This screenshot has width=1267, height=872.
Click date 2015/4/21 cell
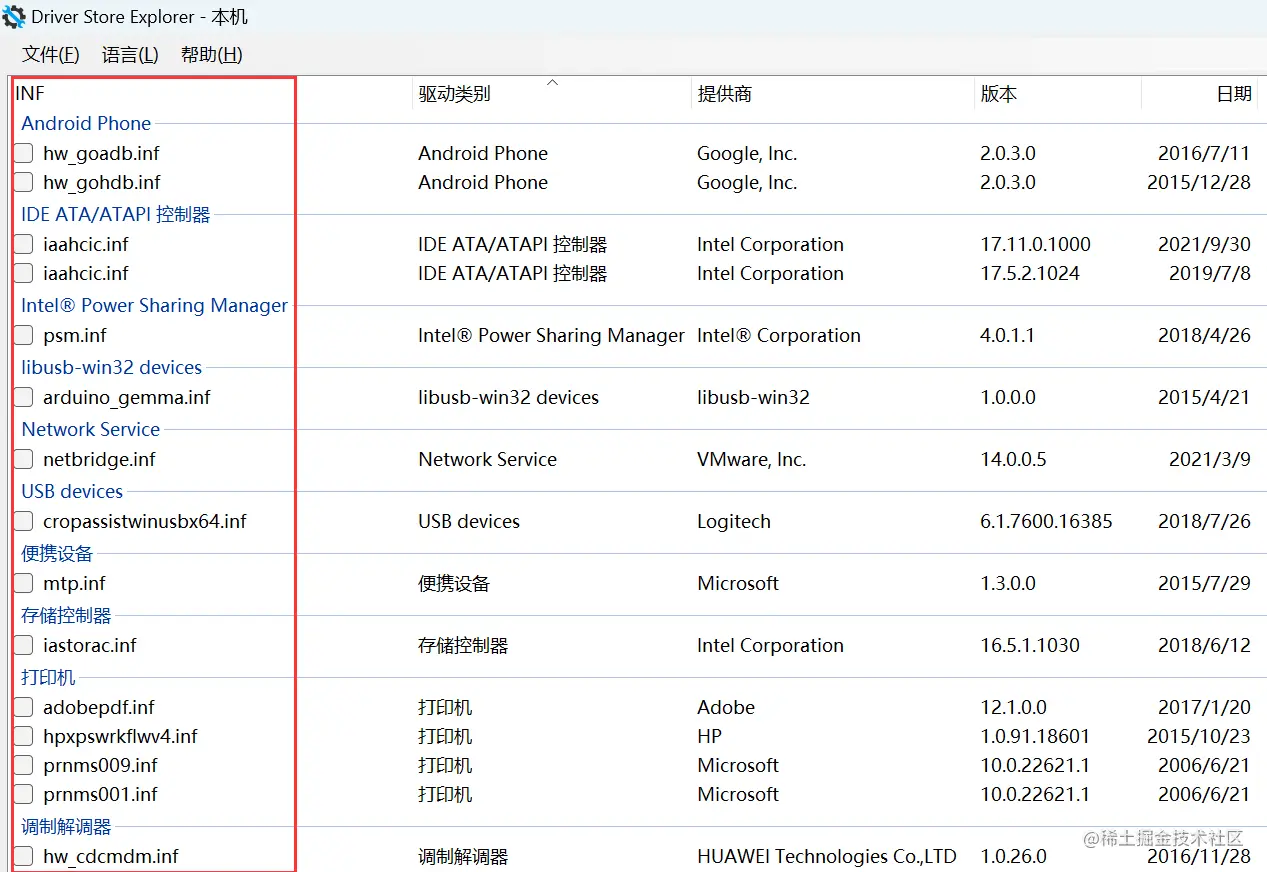[x=1205, y=398]
